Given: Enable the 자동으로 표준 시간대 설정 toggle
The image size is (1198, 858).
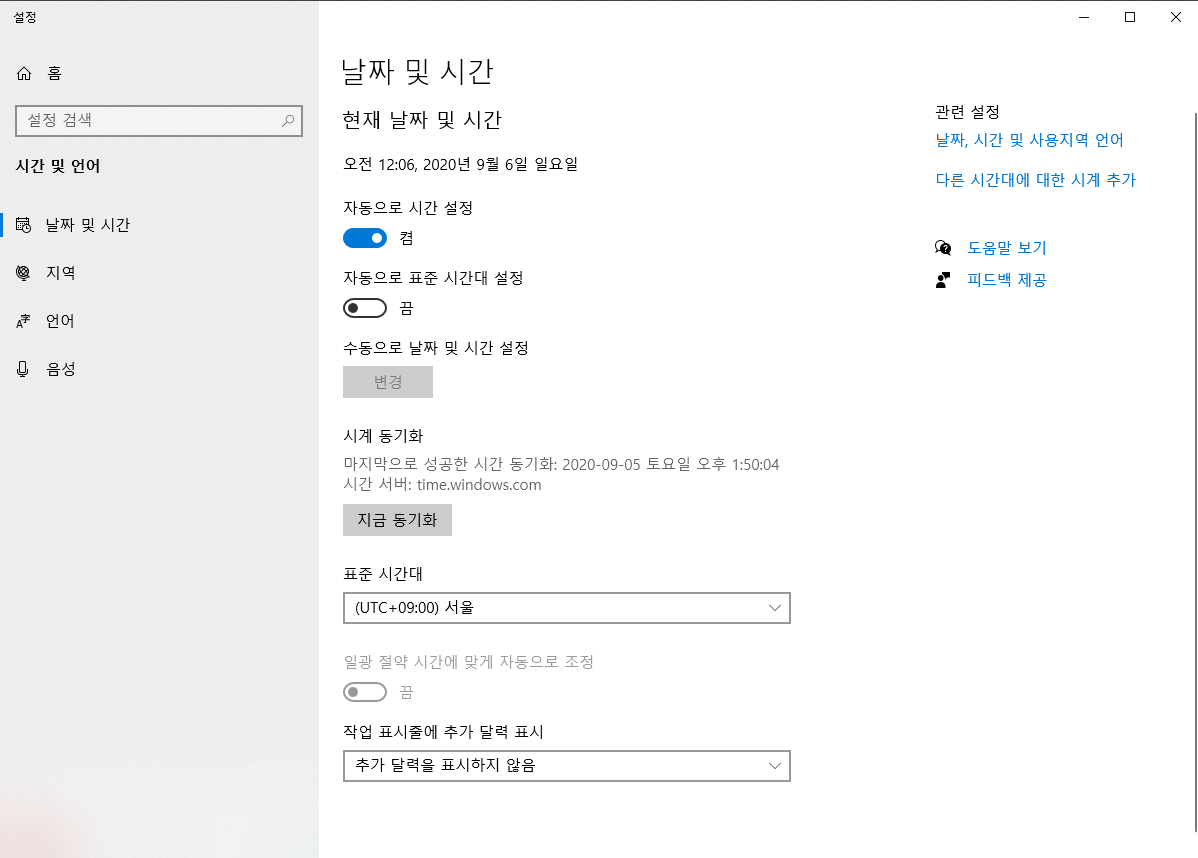Looking at the screenshot, I should (365, 308).
